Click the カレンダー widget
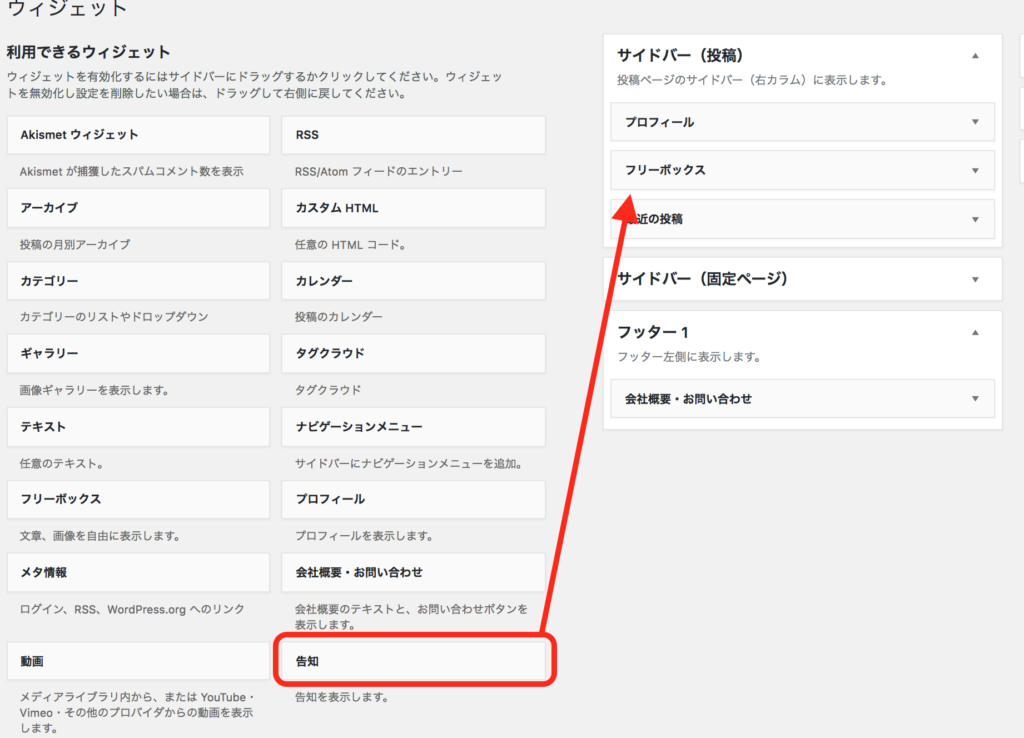1024x738 pixels. click(414, 281)
